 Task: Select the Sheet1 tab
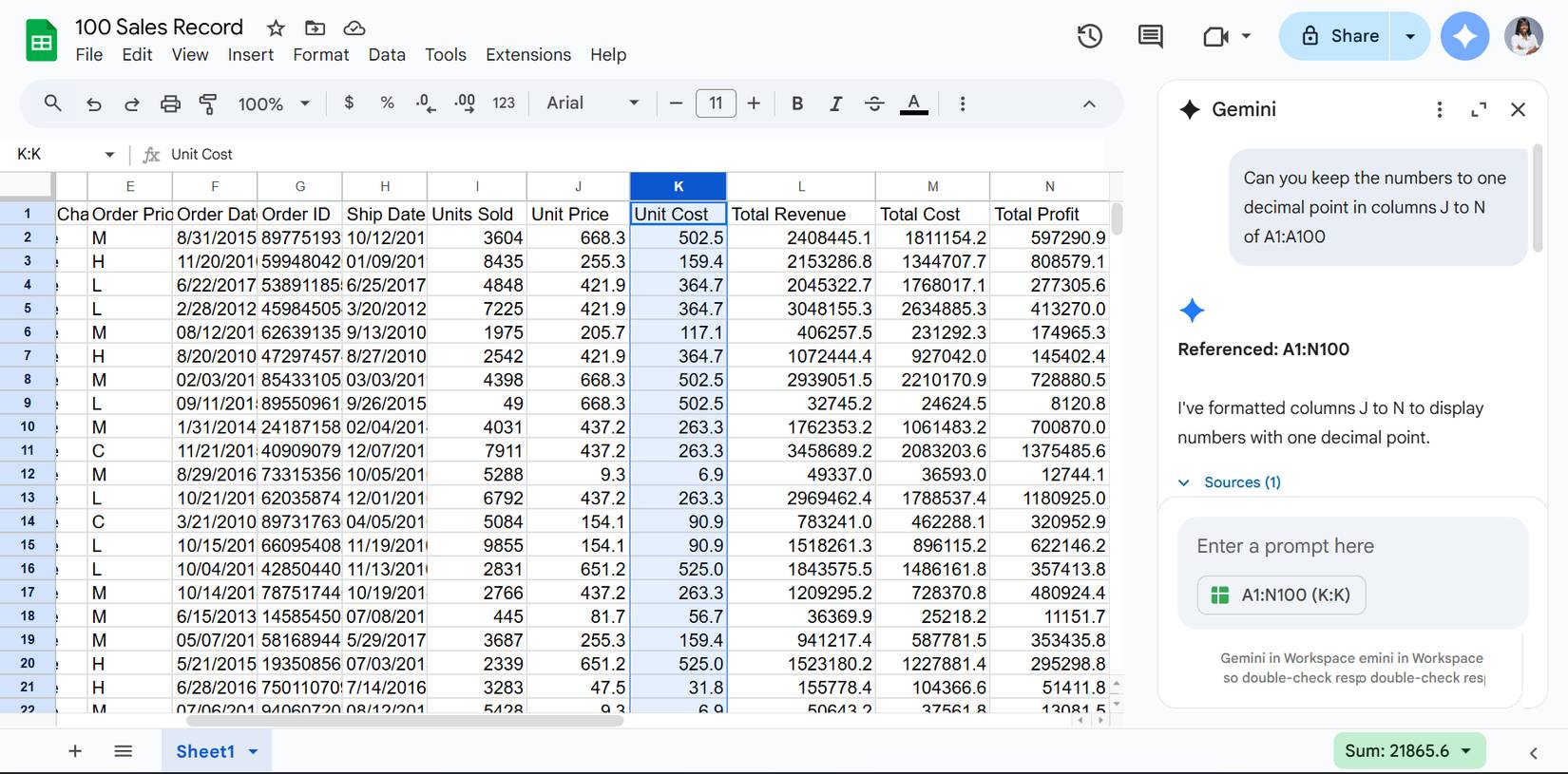(x=205, y=751)
